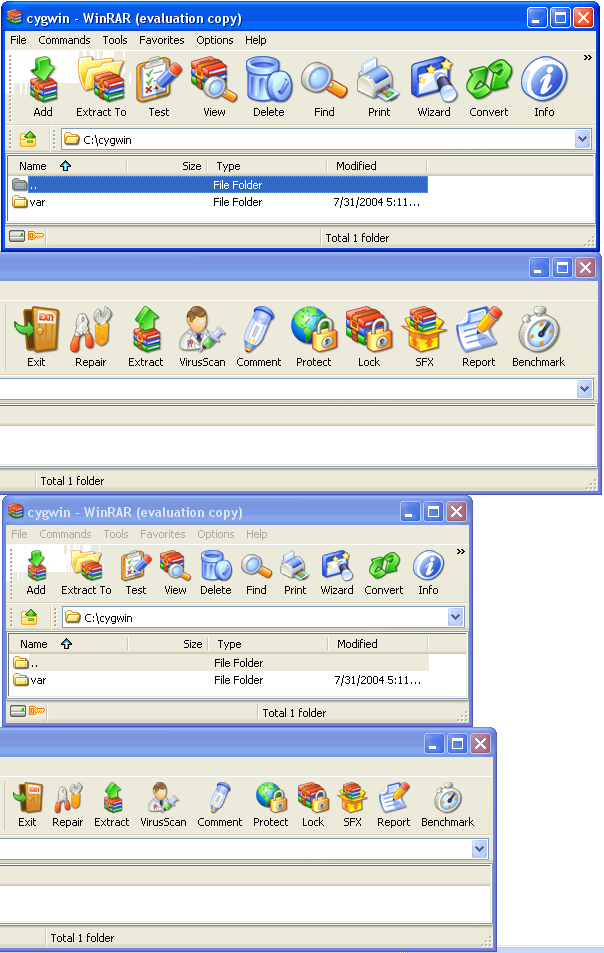Viewport: 604px width, 953px height.
Task: Click the large Wizard icon in active cygwin window
Action: click(434, 80)
